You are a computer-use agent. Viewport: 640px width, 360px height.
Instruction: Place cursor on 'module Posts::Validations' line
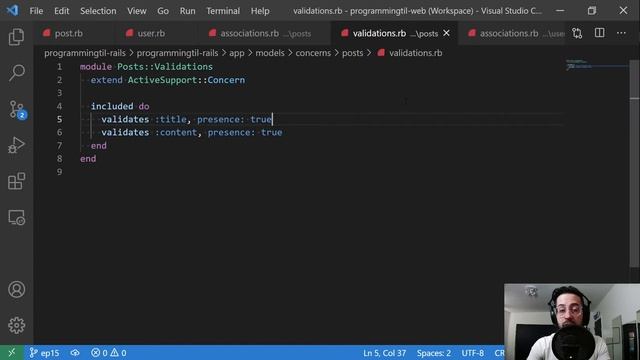146,67
